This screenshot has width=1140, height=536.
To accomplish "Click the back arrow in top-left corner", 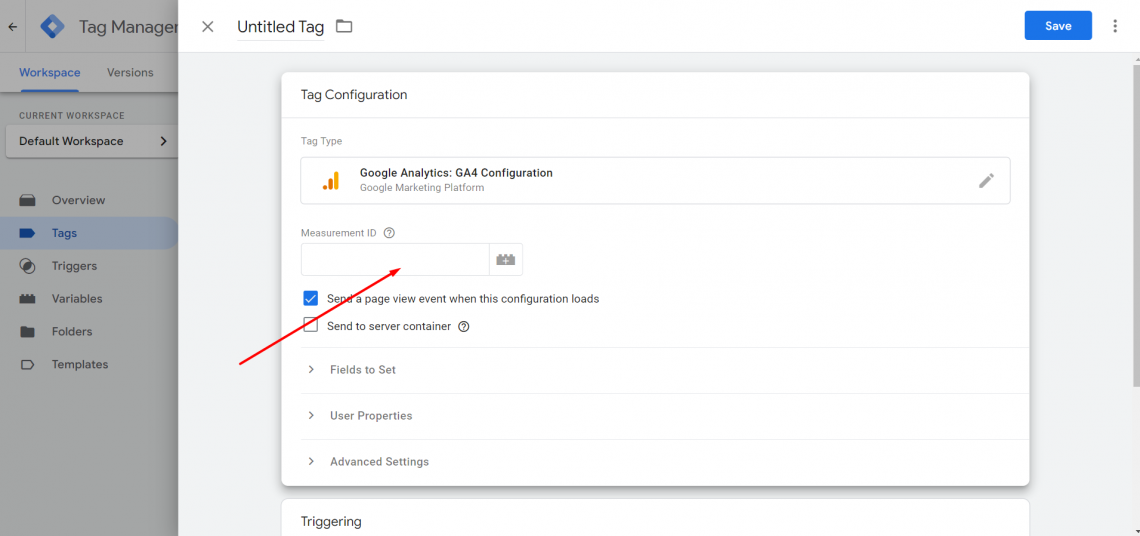I will pyautogui.click(x=12, y=27).
